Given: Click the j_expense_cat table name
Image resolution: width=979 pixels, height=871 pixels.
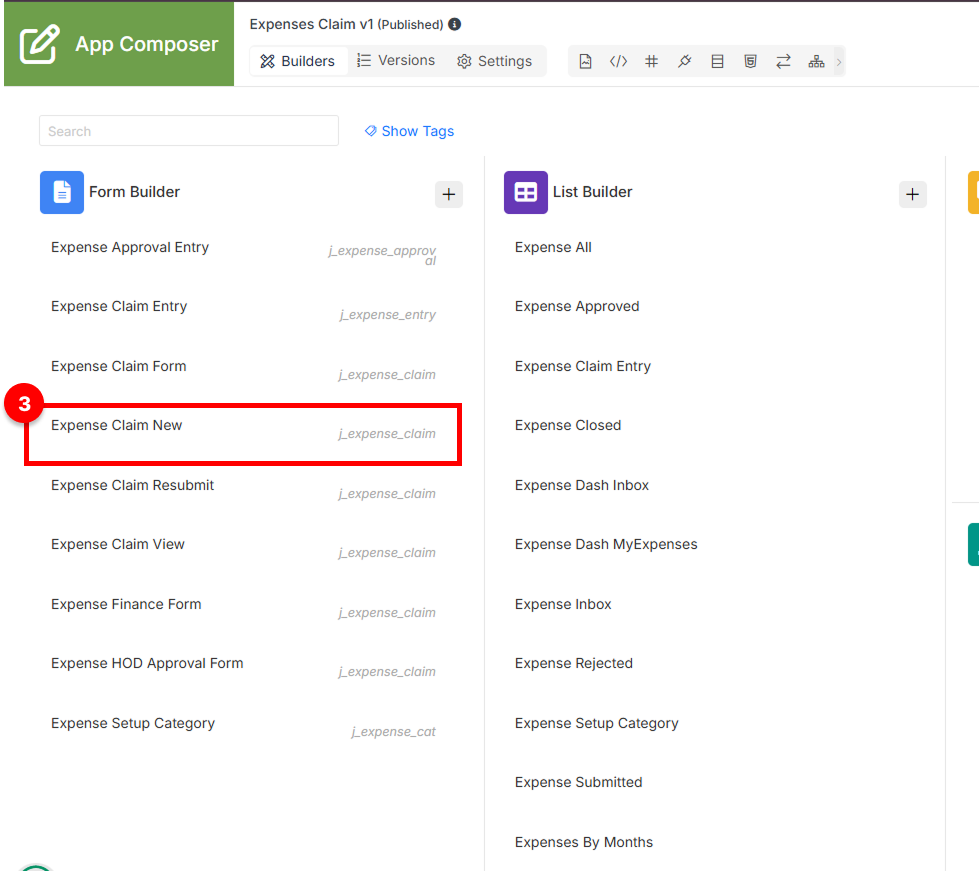Looking at the screenshot, I should (x=393, y=732).
